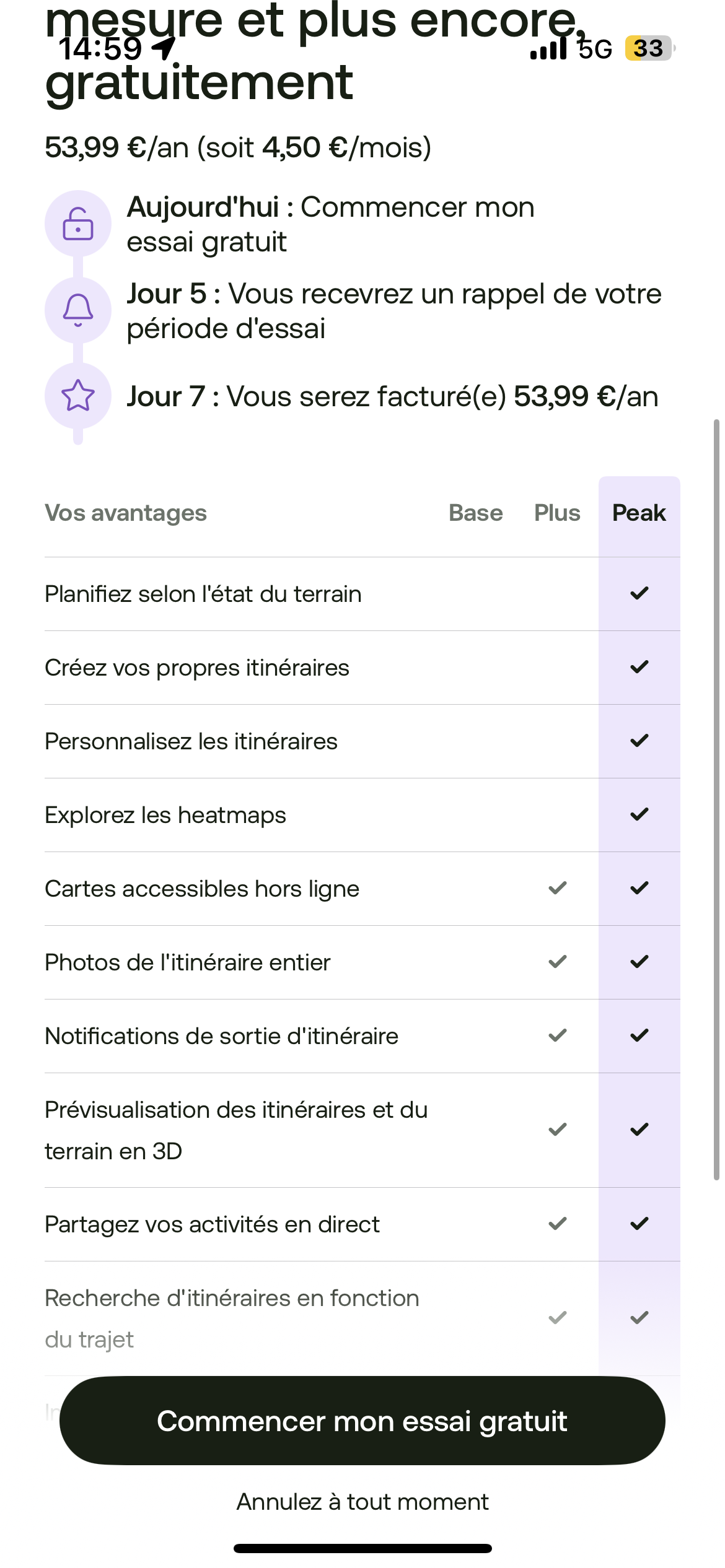Tap Peak checkmark for Explorez les heatmaps

(x=639, y=814)
